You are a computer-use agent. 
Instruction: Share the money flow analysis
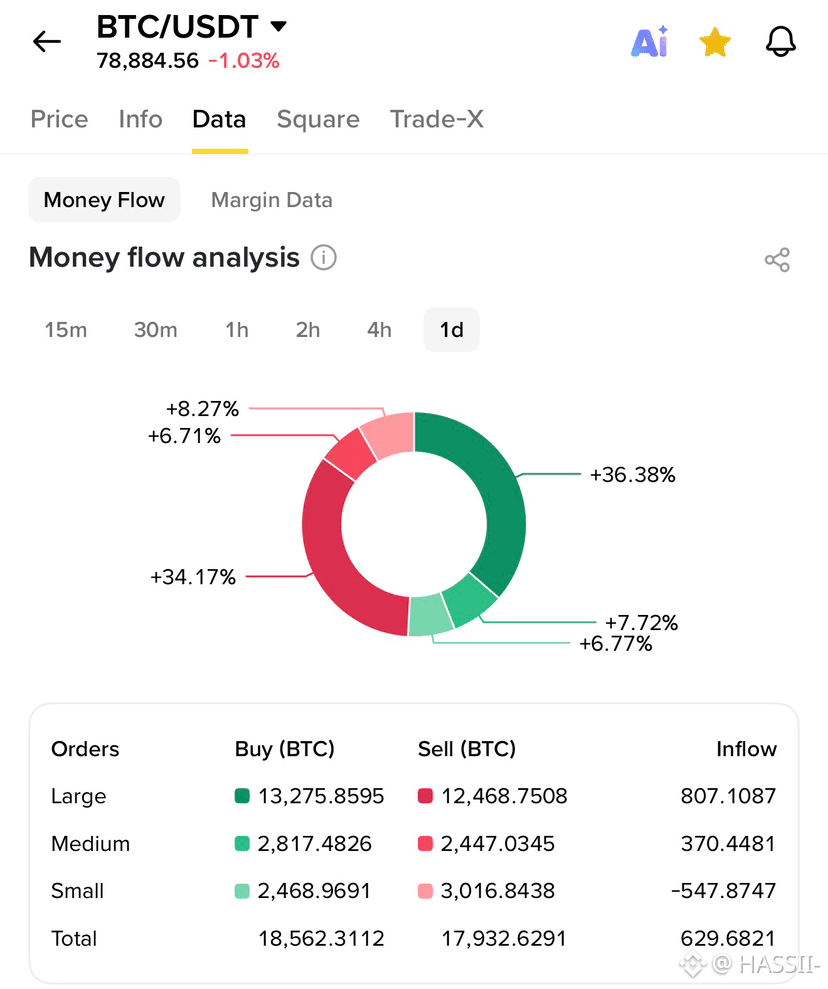coord(777,260)
